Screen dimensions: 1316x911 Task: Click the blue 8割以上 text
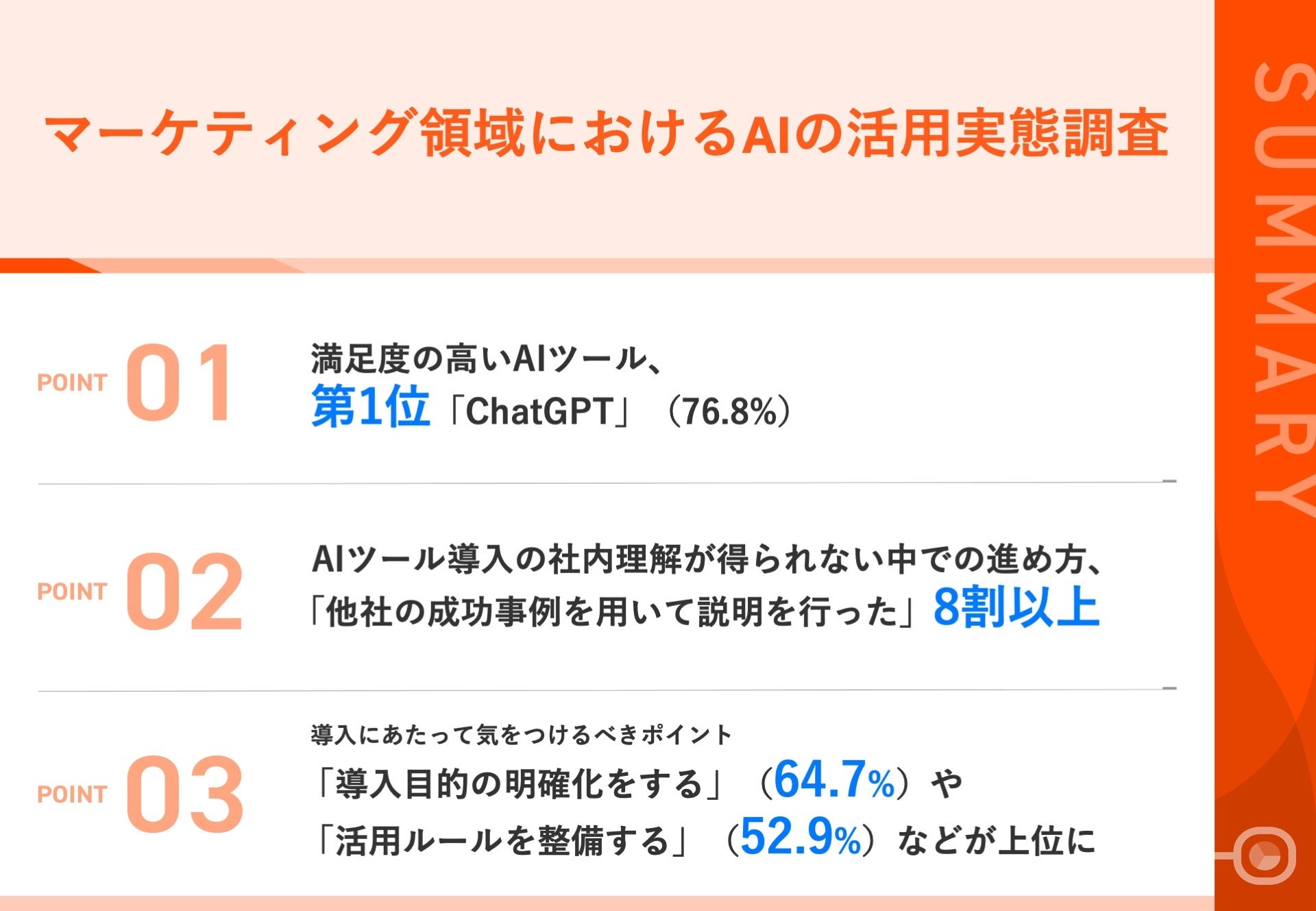click(x=1016, y=607)
